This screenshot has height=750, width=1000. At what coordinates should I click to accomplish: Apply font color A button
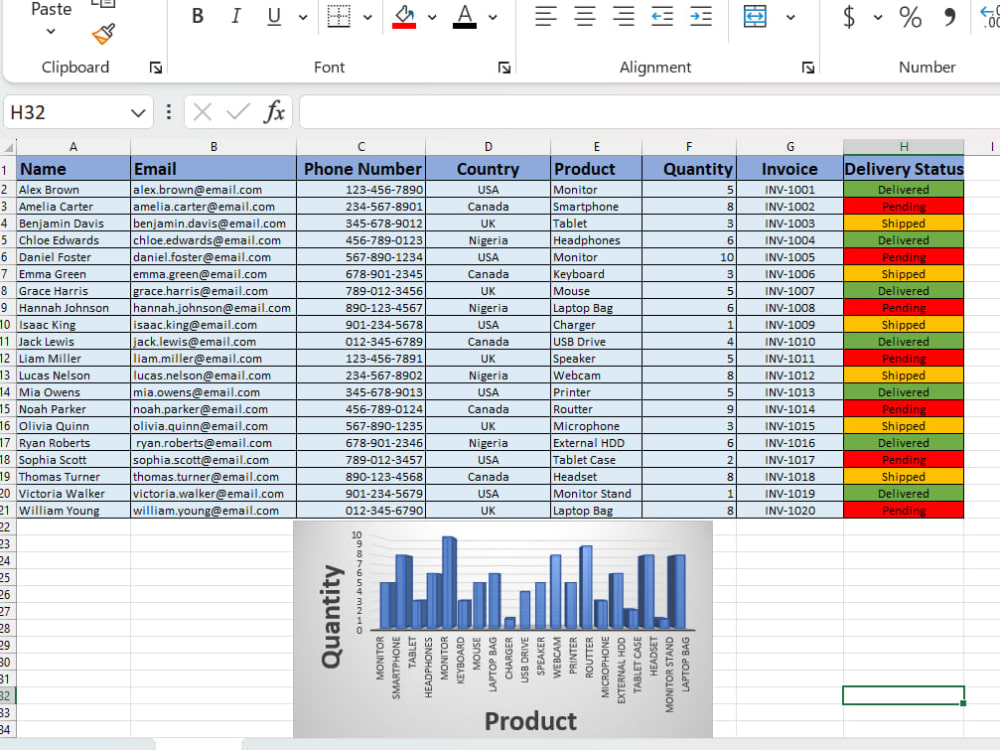click(465, 16)
